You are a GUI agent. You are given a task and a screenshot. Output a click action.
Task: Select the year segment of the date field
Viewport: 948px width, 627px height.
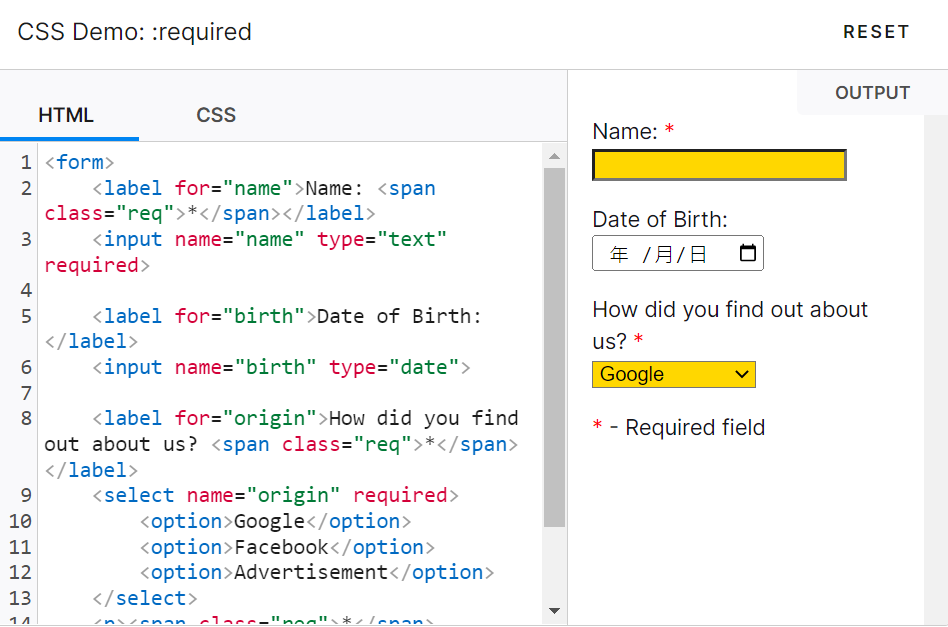click(619, 255)
